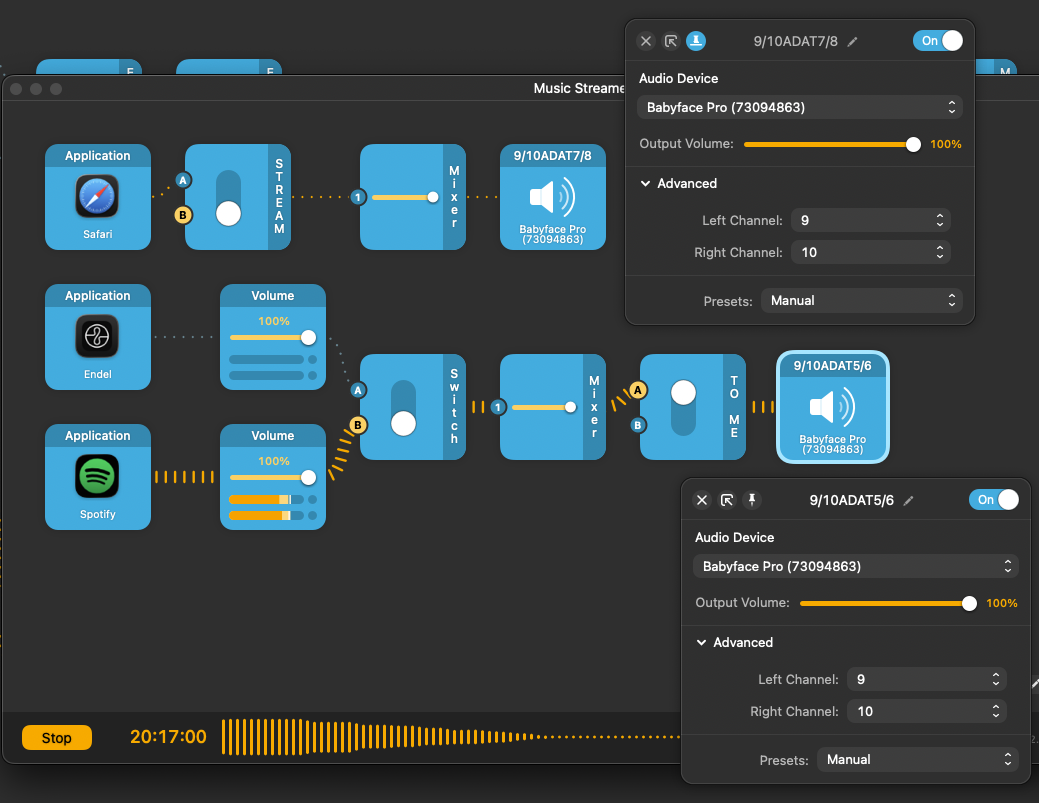Adjust the lower Mixer level slider

pyautogui.click(x=545, y=407)
